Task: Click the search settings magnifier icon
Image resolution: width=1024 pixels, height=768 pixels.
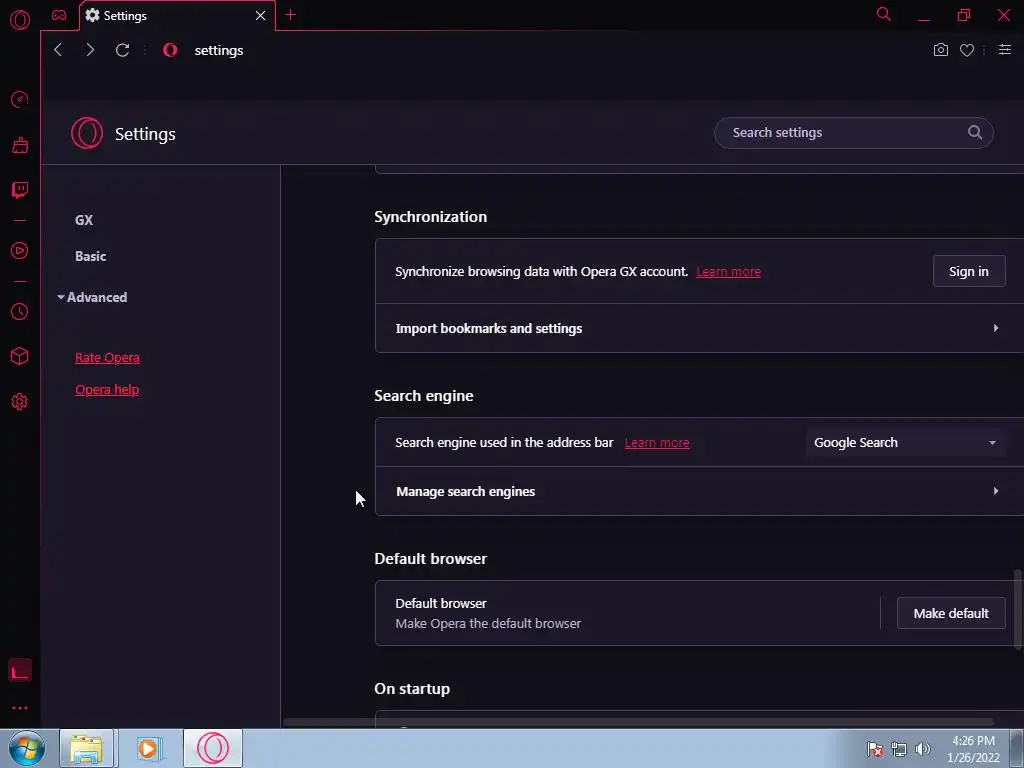Action: click(974, 133)
